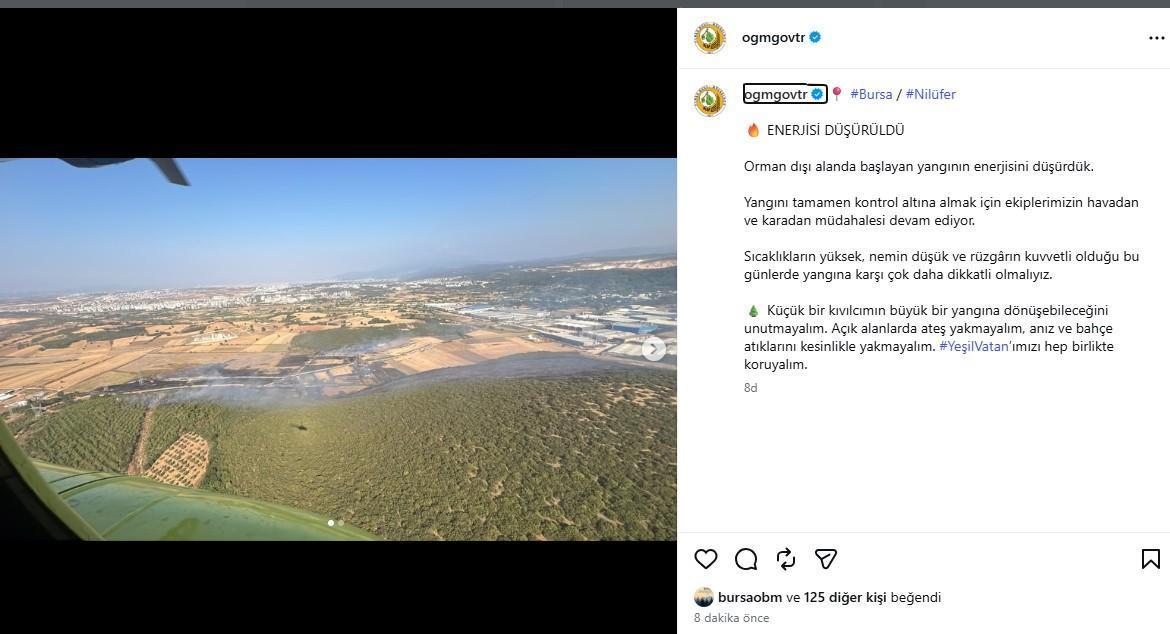Open the #YeşilVatan hashtag link
This screenshot has height=634, width=1170.
click(975, 346)
